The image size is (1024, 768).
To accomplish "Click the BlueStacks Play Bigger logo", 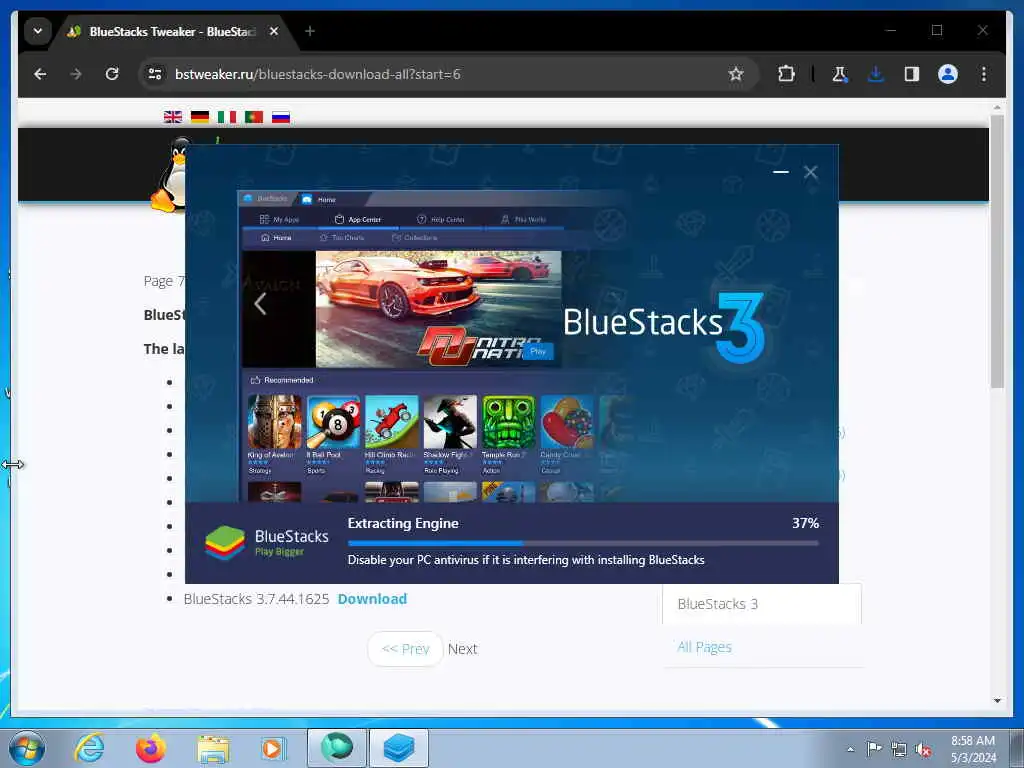I will [266, 543].
